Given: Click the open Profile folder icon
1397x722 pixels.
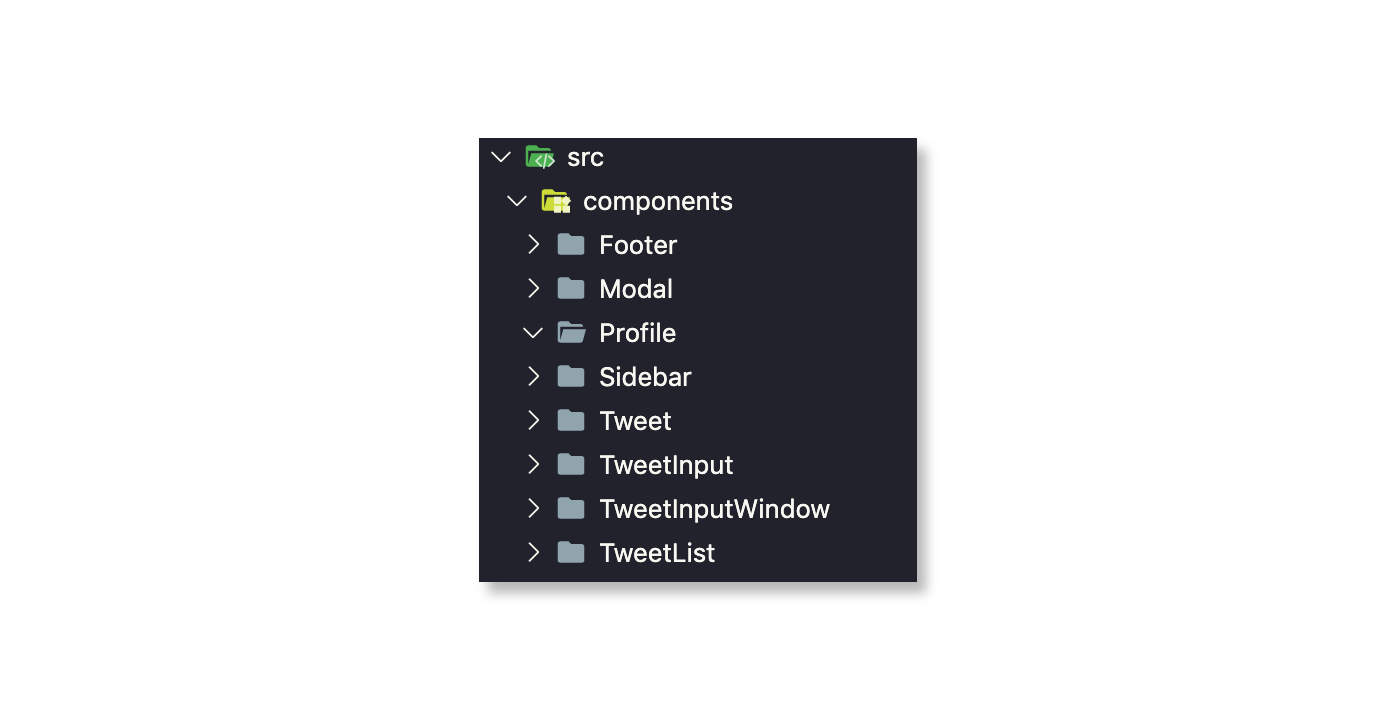Looking at the screenshot, I should (x=571, y=333).
